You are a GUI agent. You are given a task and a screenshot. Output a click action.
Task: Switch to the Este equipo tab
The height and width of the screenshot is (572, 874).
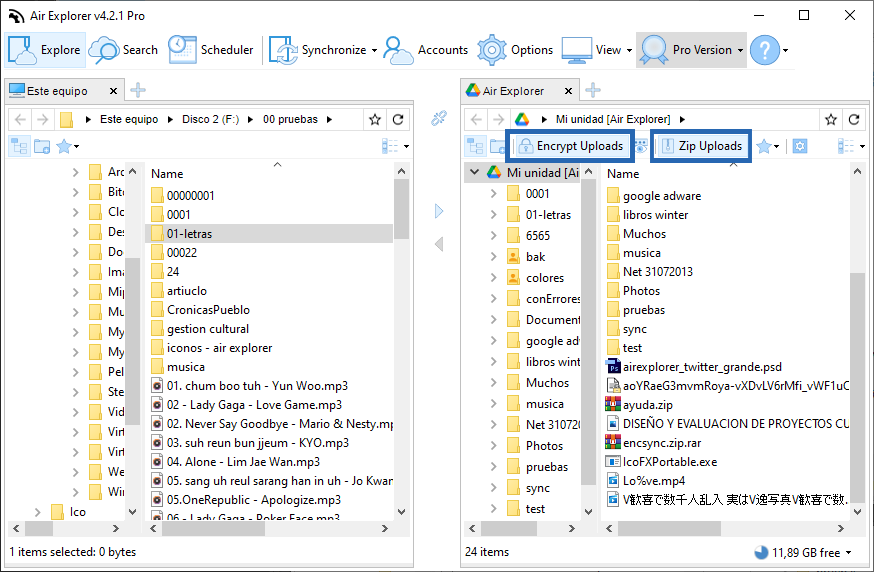[57, 91]
